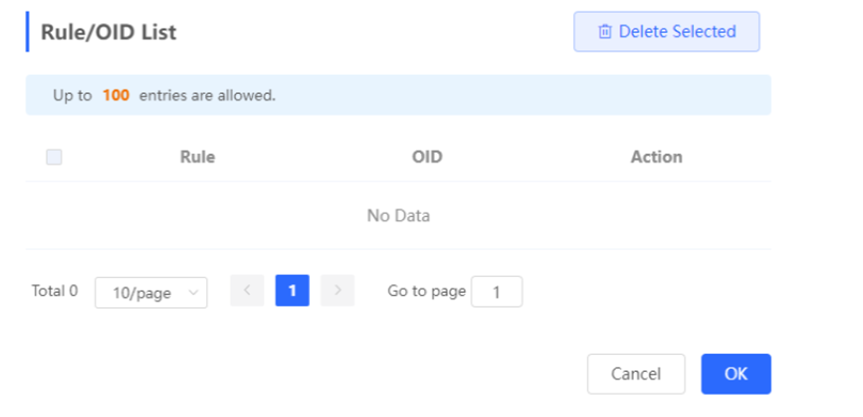Screen dimensions: 863x417
Task: Click the entries-allowed info banner
Action: click(398, 95)
